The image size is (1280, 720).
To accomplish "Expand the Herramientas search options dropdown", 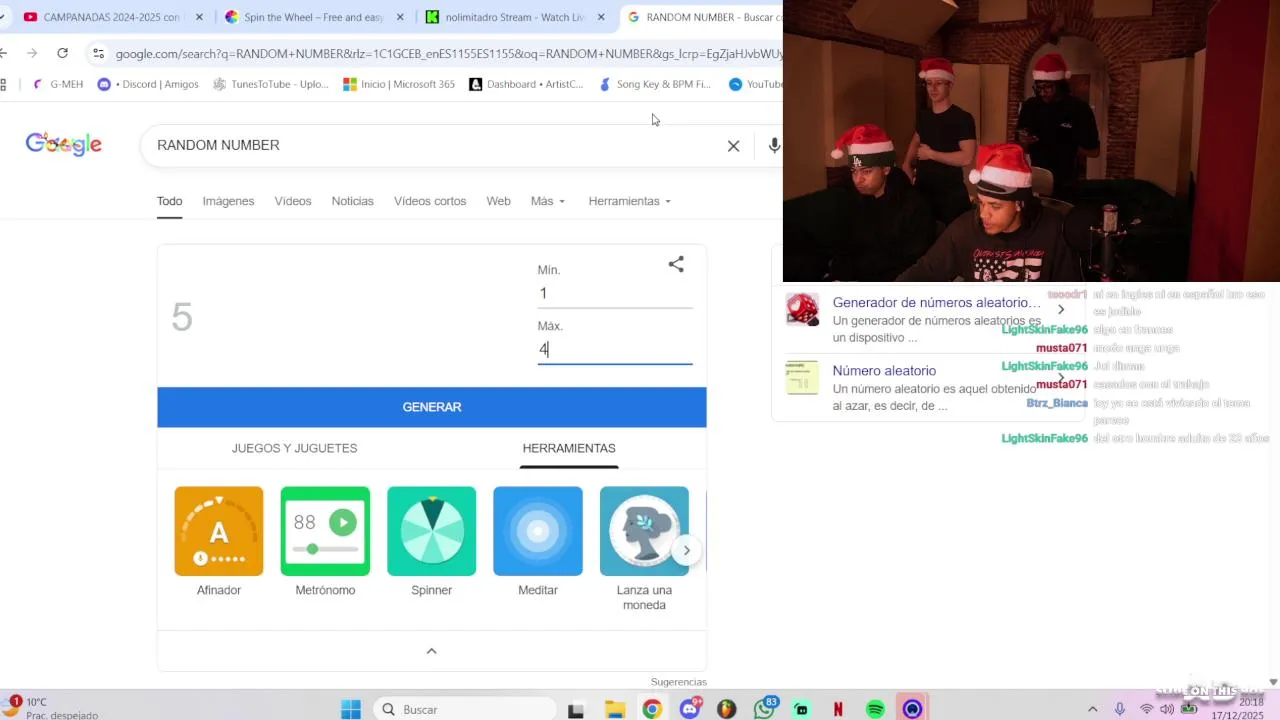I will coord(629,201).
